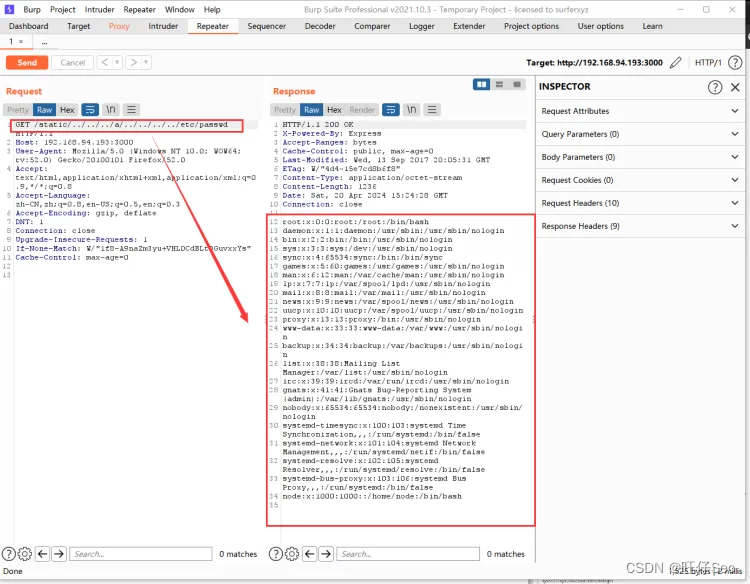The height and width of the screenshot is (584, 750).
Task: Select Hex view in Response panel
Action: coord(334,110)
